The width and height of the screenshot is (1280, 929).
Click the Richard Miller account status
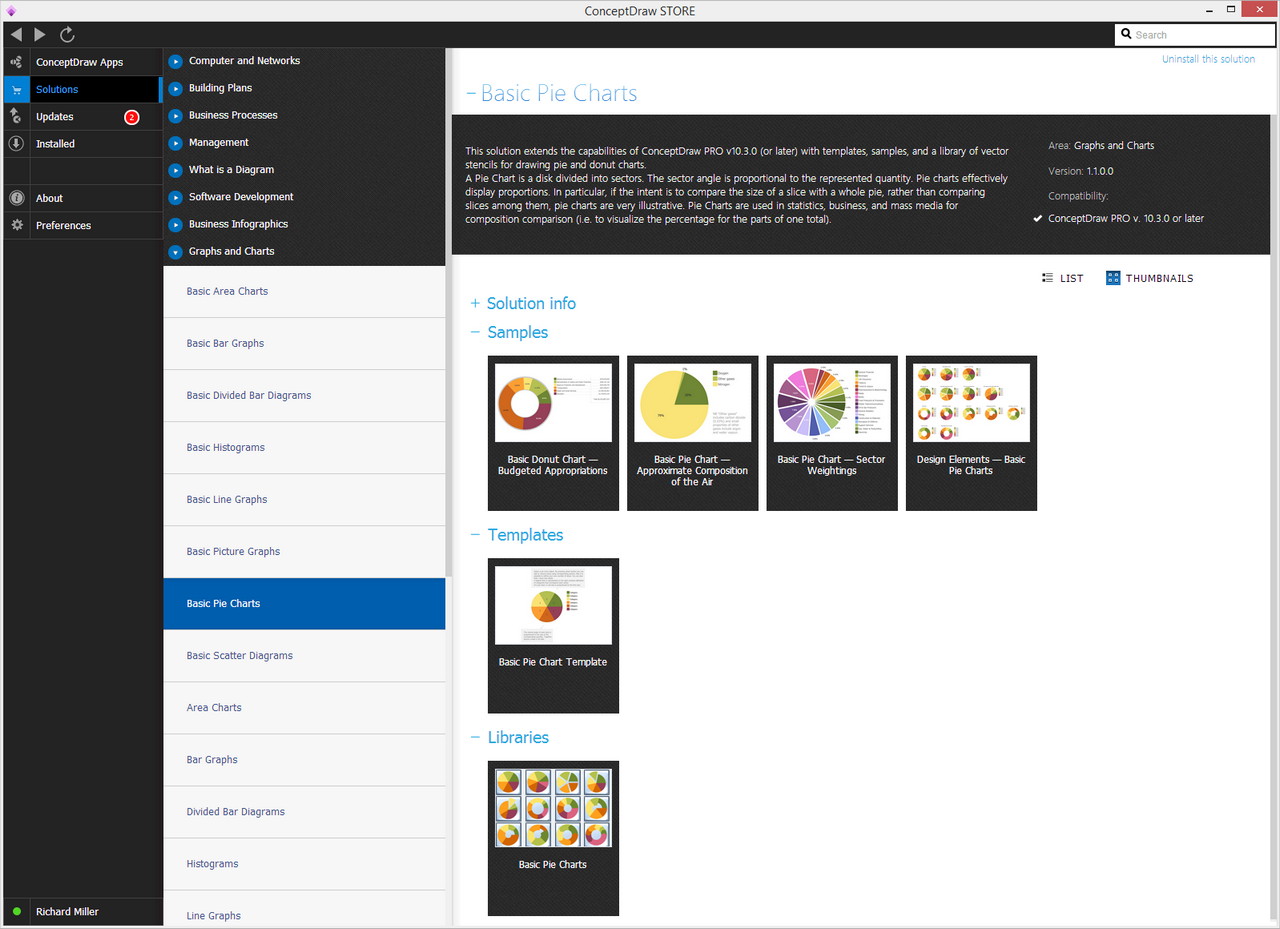(x=83, y=911)
